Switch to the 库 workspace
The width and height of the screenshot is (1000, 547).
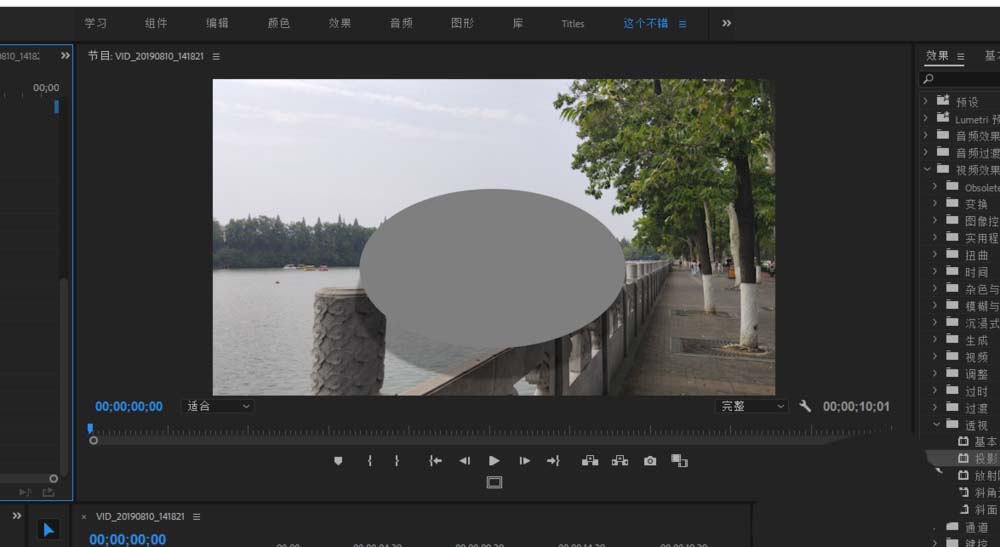click(x=518, y=24)
